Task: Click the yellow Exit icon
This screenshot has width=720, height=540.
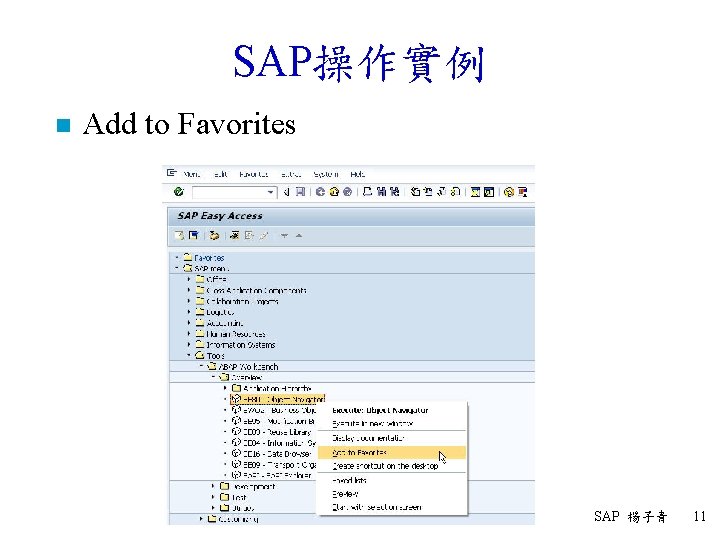Action: 334,192
